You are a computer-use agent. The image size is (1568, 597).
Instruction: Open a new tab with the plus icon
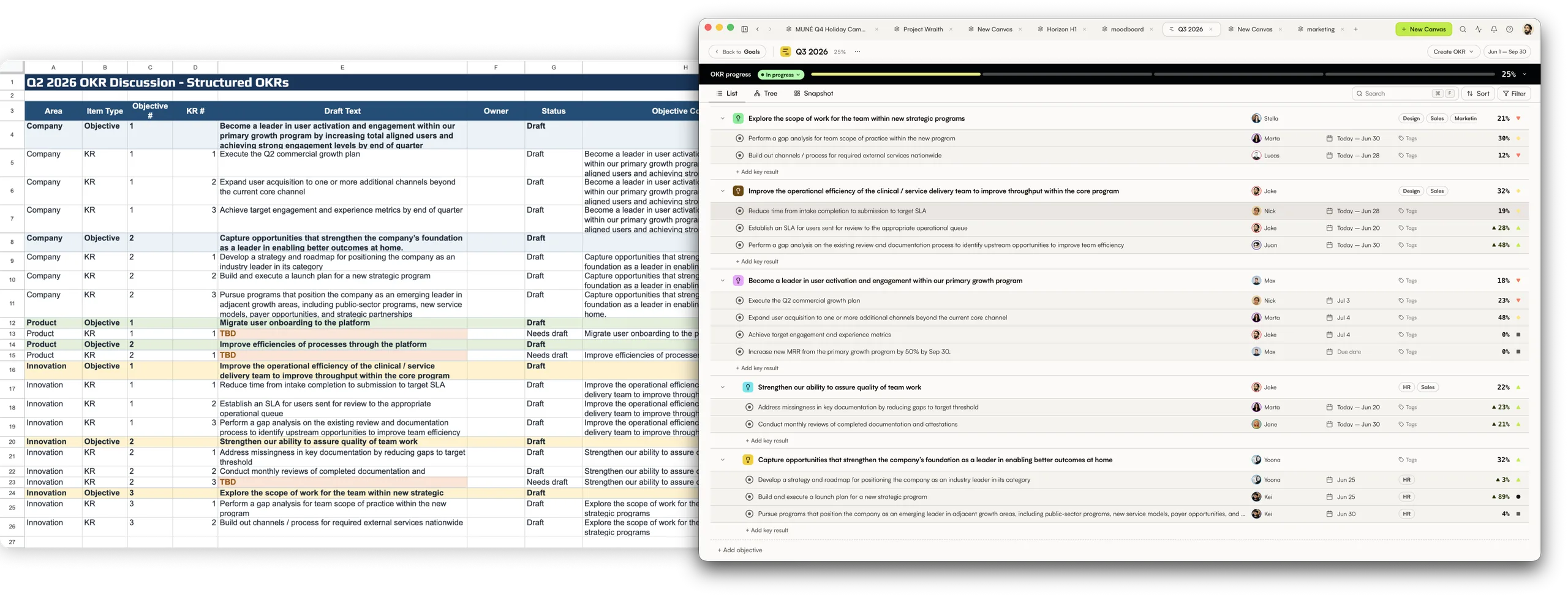tap(1355, 29)
